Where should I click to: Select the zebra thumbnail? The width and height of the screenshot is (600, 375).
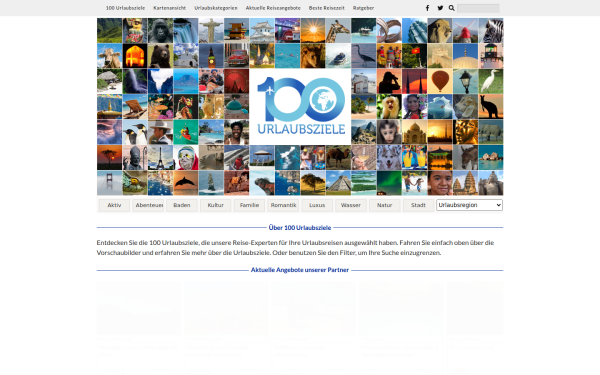[491, 31]
